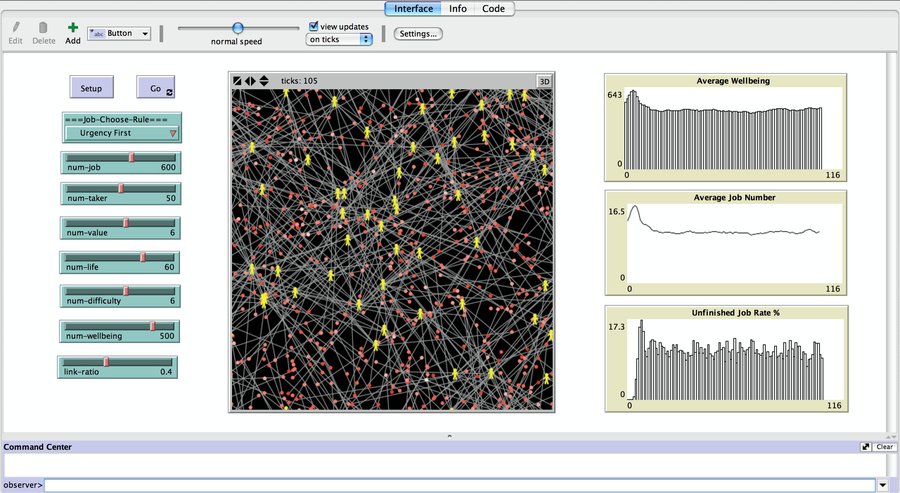
Task: Clear the Command Center output
Action: [884, 447]
